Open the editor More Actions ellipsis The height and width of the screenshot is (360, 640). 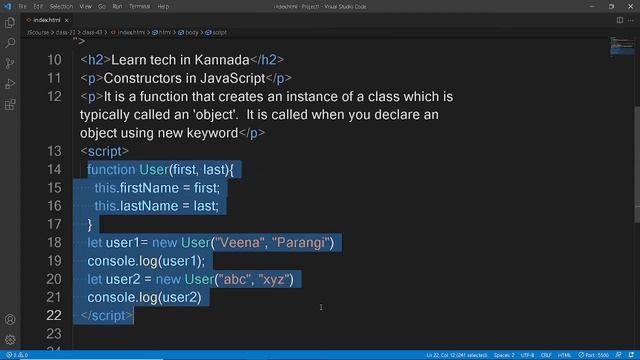[x=631, y=20]
